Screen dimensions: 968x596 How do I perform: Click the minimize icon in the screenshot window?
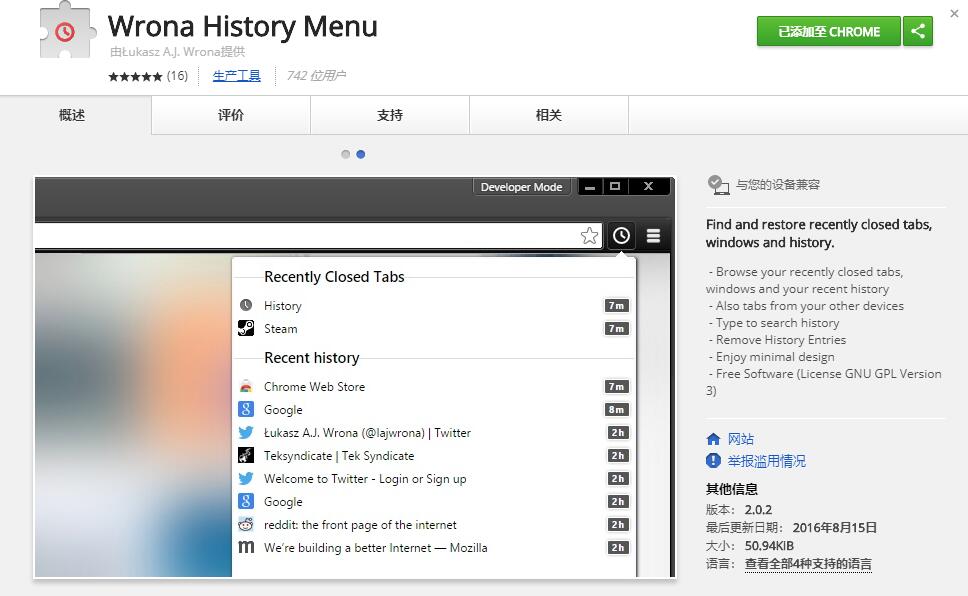590,187
